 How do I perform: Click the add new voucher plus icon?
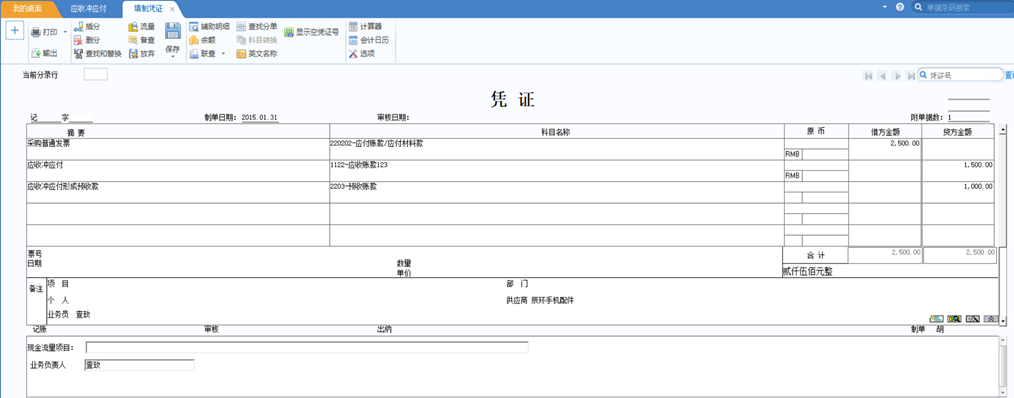click(x=16, y=30)
